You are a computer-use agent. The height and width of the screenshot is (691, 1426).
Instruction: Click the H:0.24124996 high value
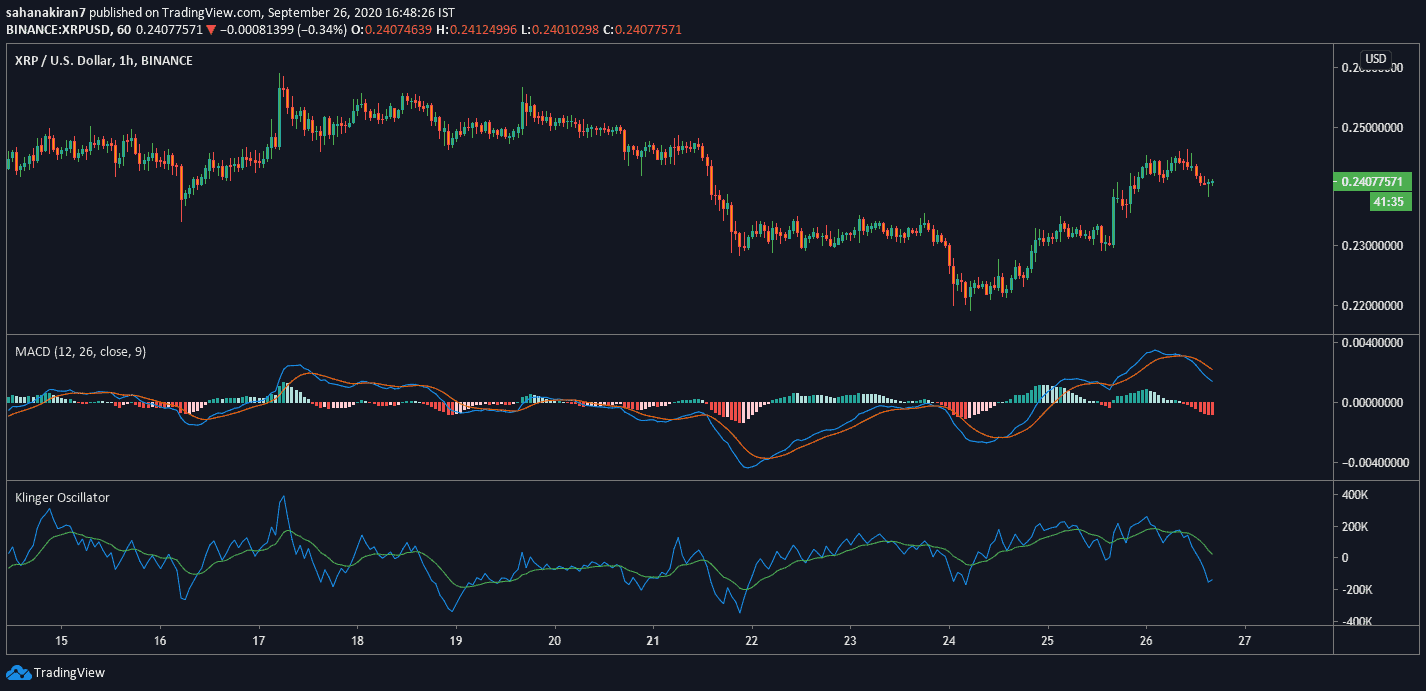point(476,30)
